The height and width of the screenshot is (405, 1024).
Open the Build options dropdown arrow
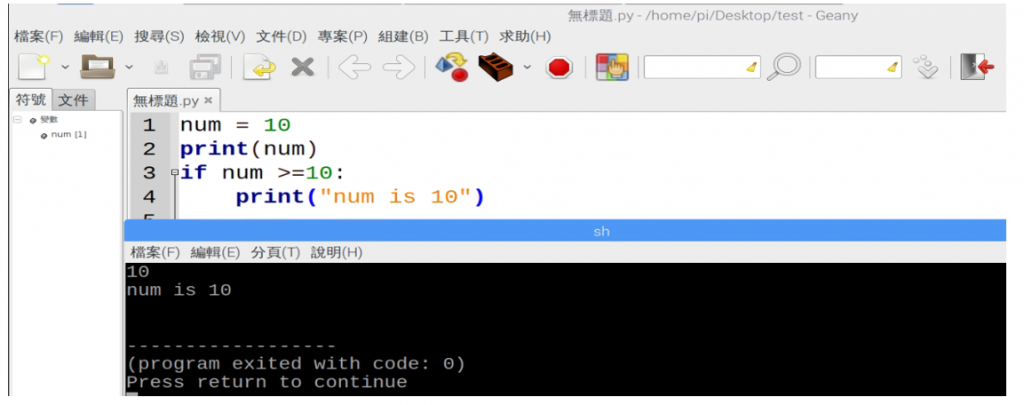tap(527, 67)
